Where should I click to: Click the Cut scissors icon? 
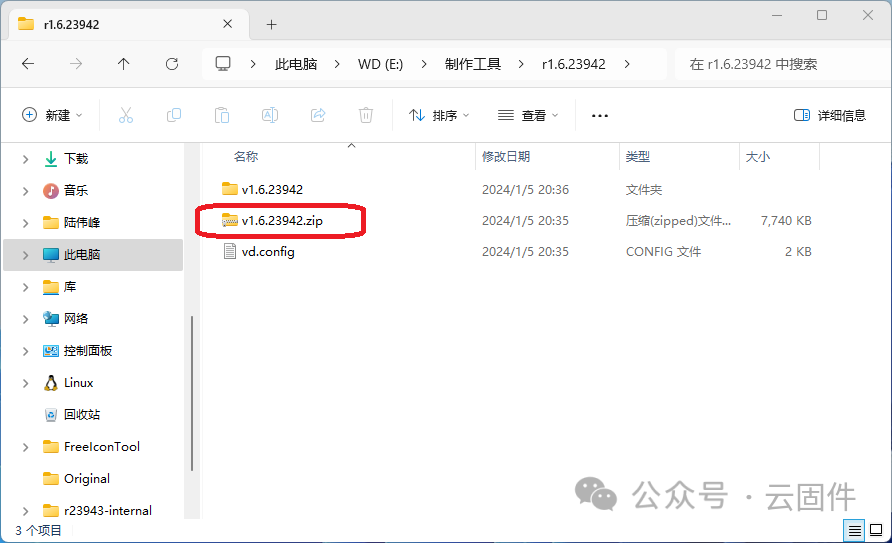[126, 115]
